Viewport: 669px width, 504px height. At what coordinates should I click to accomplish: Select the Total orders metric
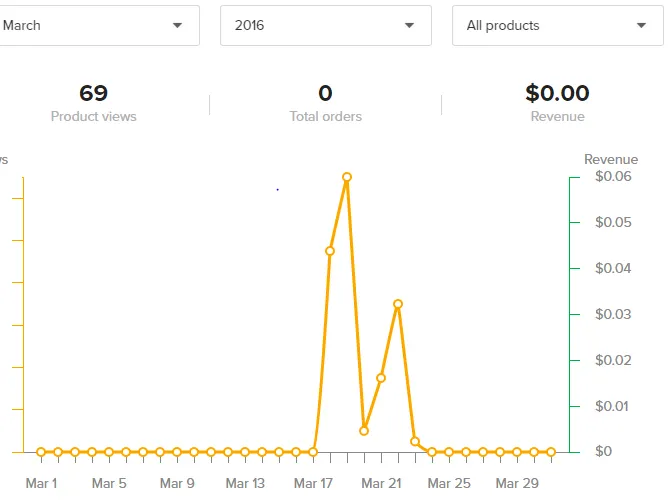point(325,103)
